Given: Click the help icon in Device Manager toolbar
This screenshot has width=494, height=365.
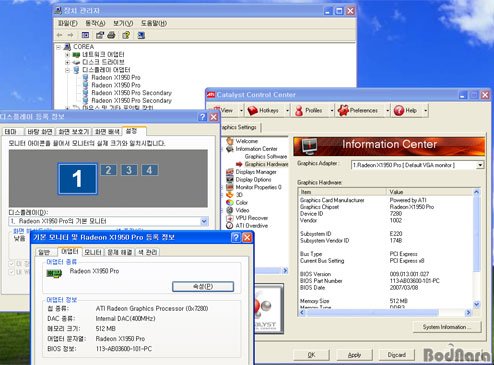Looking at the screenshot, I should point(126,35).
